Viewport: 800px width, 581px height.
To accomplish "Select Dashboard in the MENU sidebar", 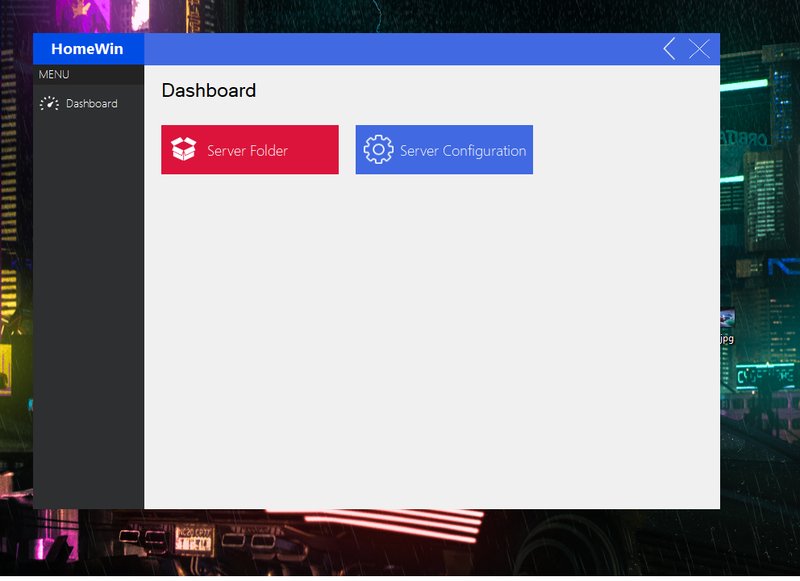I will [91, 103].
